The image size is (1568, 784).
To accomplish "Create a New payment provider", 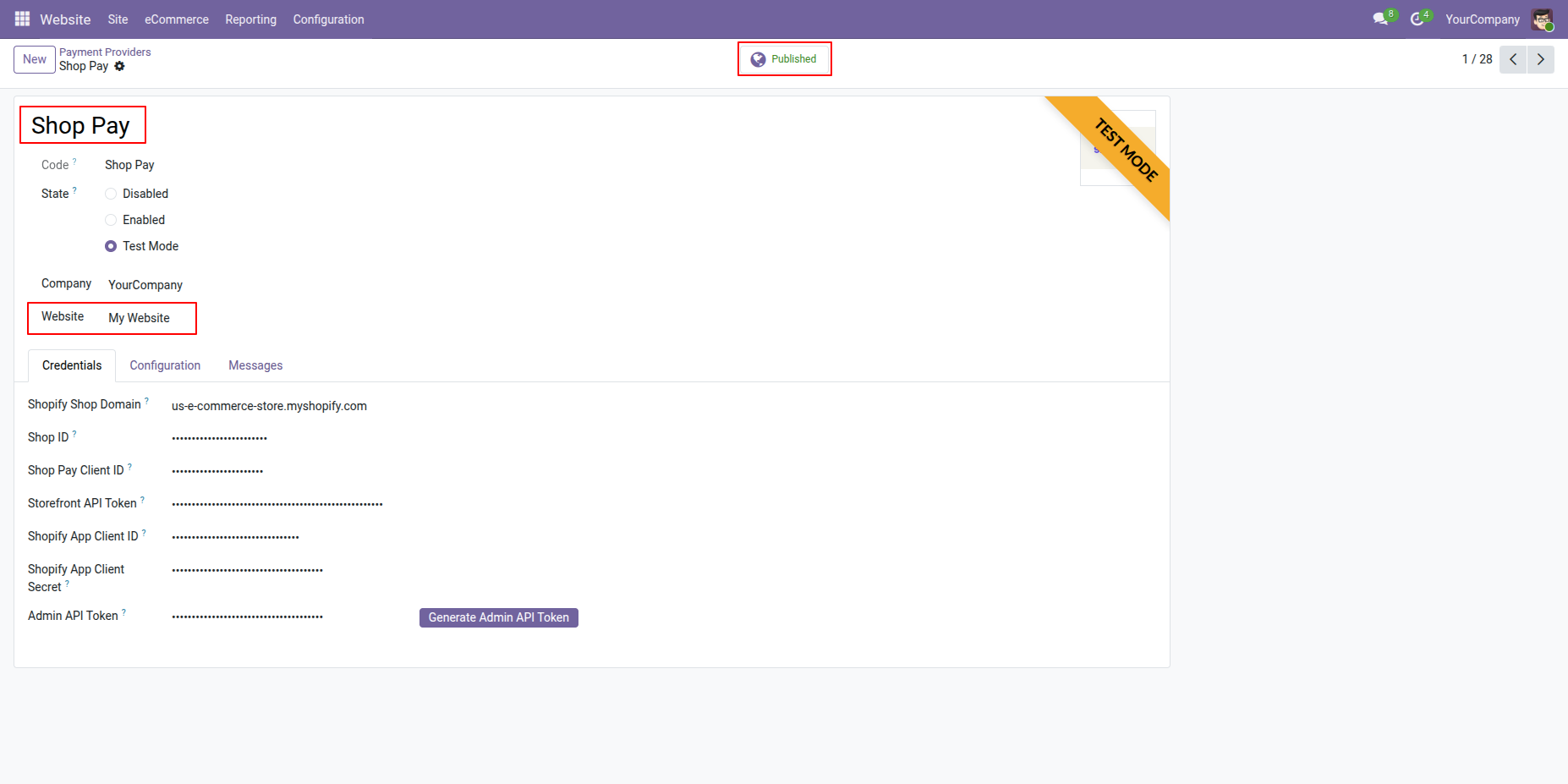I will (35, 59).
